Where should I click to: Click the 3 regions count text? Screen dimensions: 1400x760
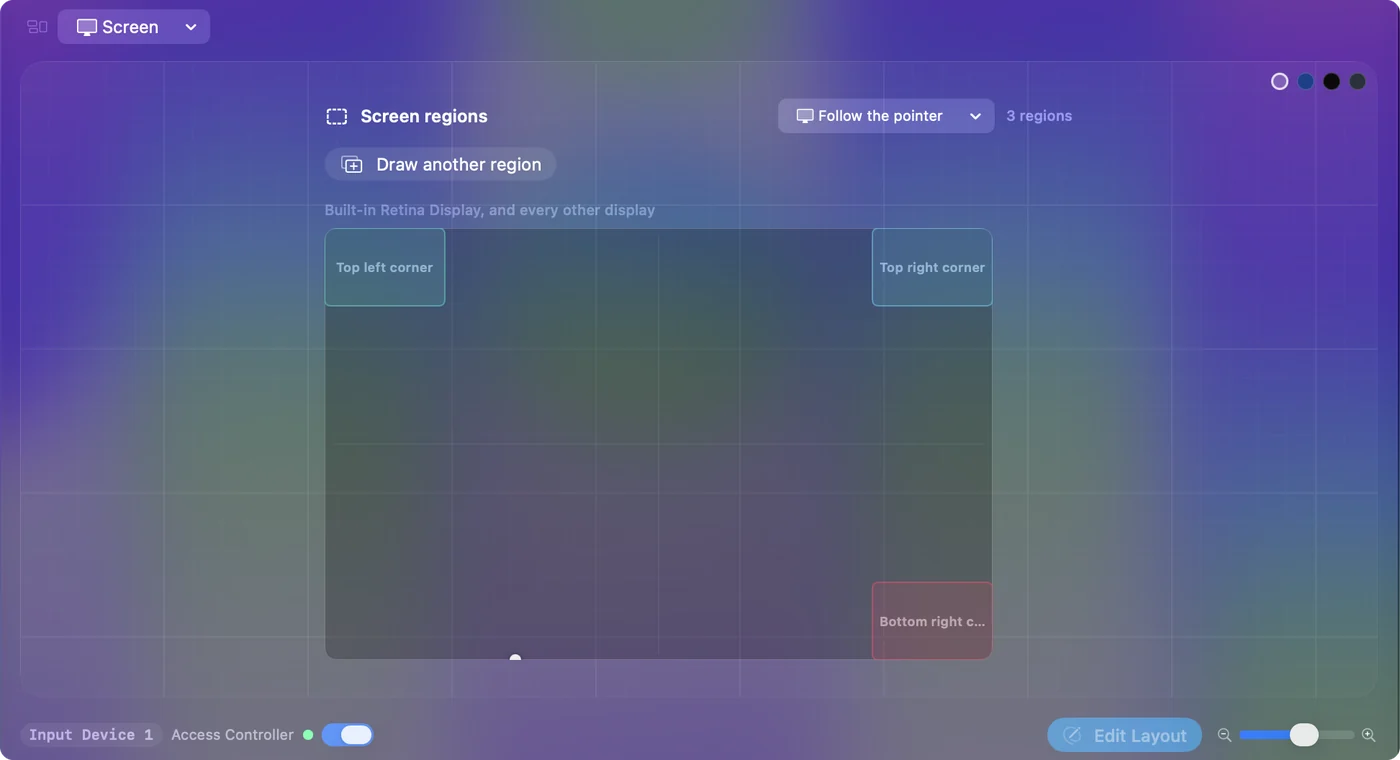1039,116
